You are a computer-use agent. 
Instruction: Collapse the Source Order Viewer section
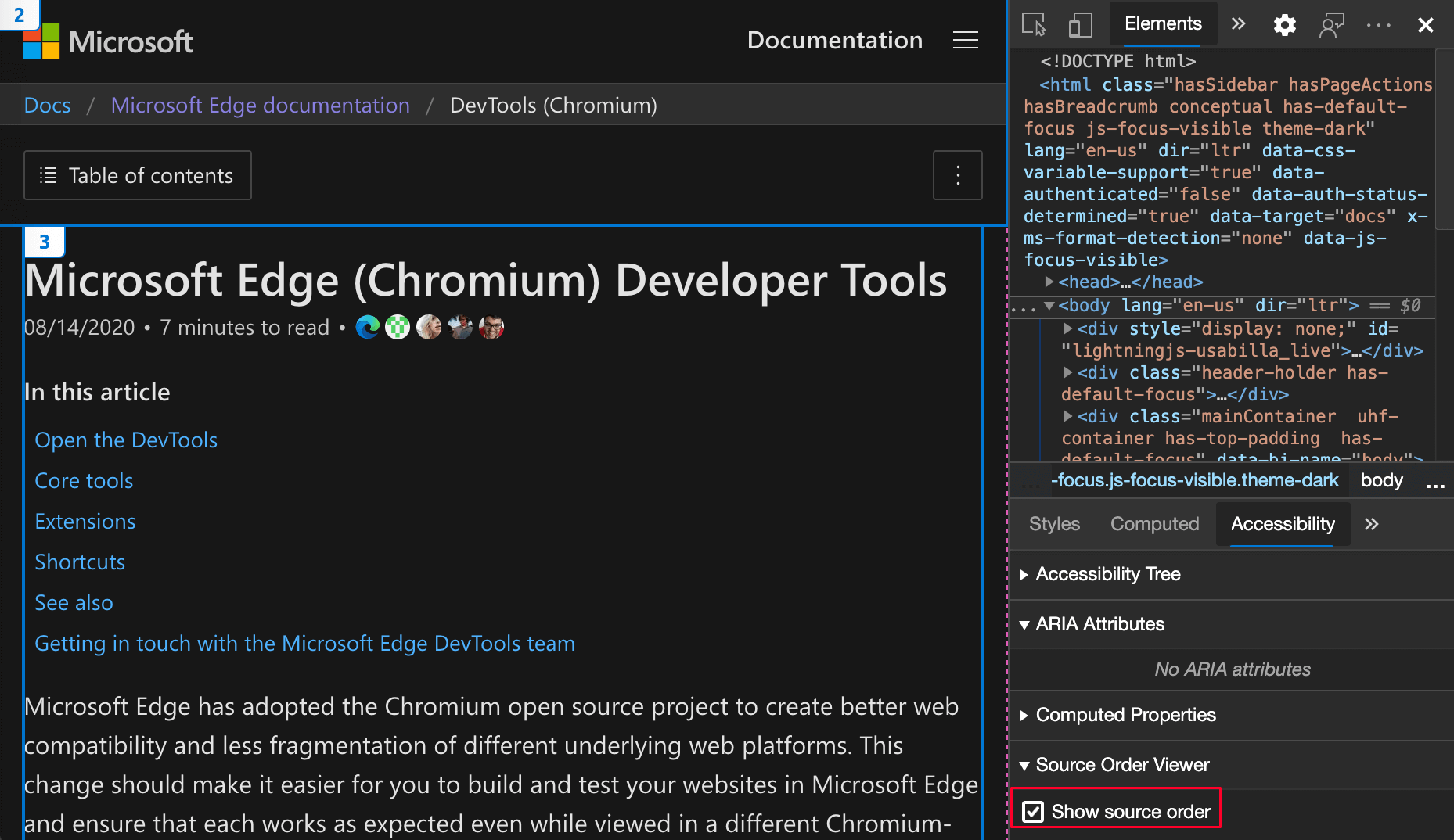tap(1024, 766)
